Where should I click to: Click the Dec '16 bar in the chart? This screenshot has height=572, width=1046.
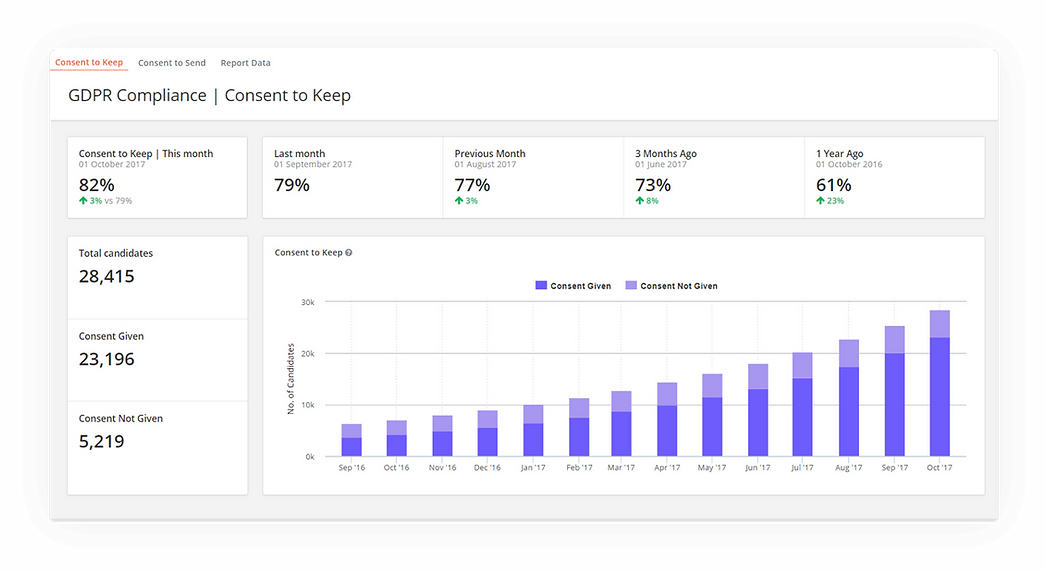coord(488,433)
